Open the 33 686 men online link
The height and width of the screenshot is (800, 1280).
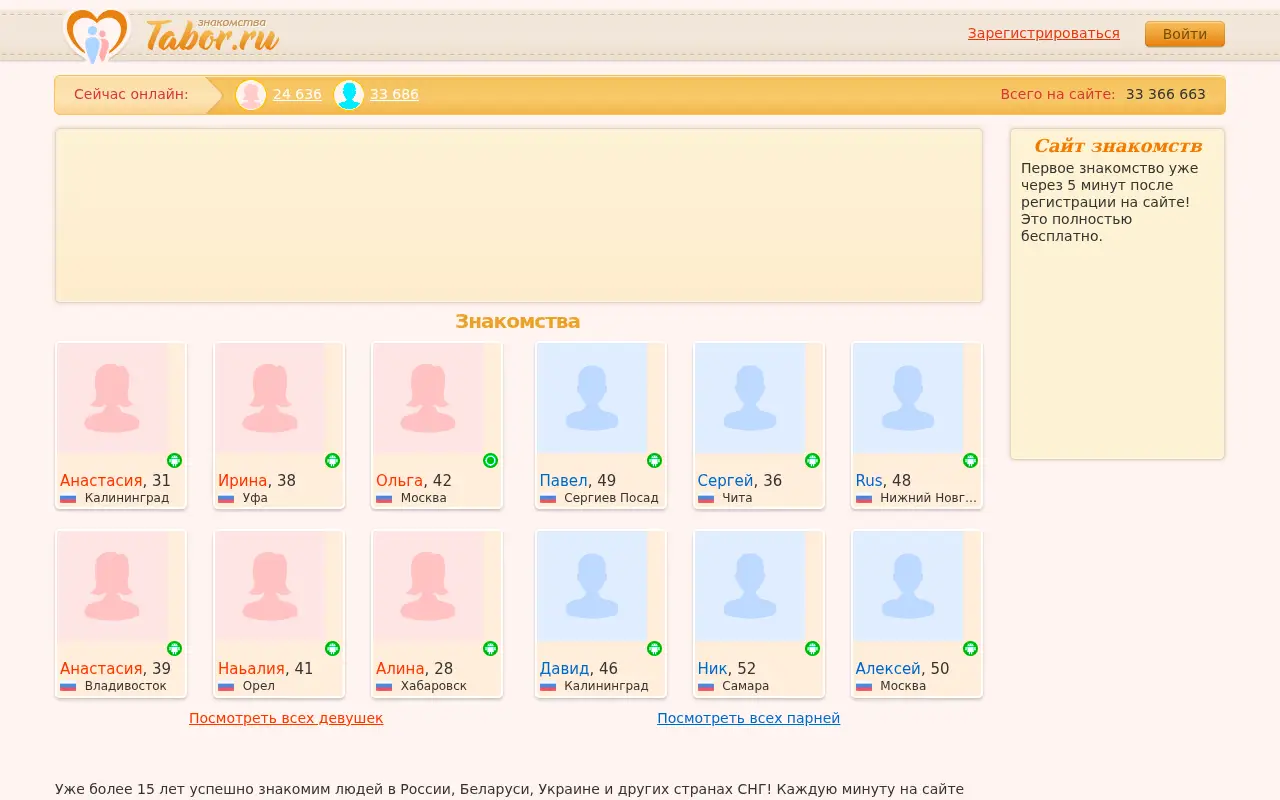tap(394, 95)
